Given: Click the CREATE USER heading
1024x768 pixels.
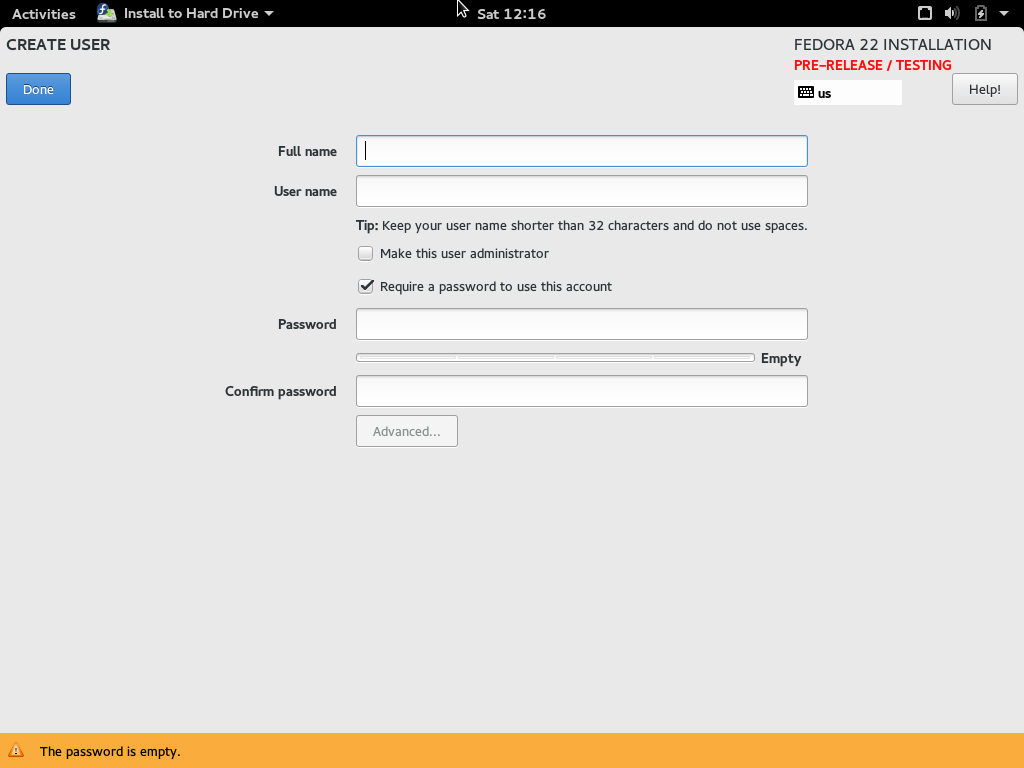Looking at the screenshot, I should click(x=58, y=44).
